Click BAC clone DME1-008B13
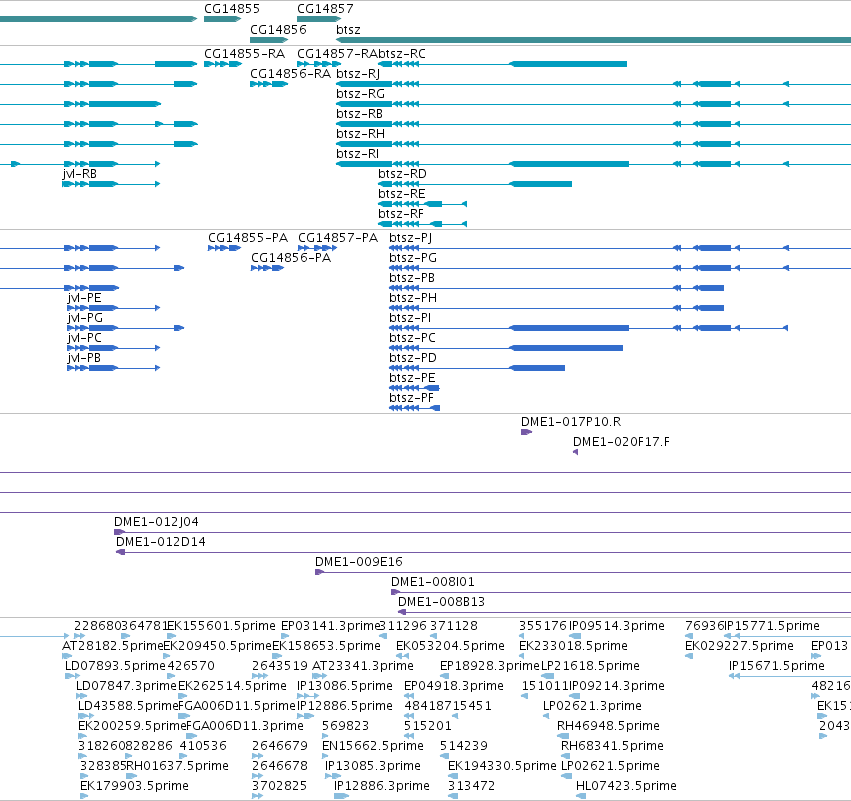This screenshot has height=801, width=851. tap(441, 602)
